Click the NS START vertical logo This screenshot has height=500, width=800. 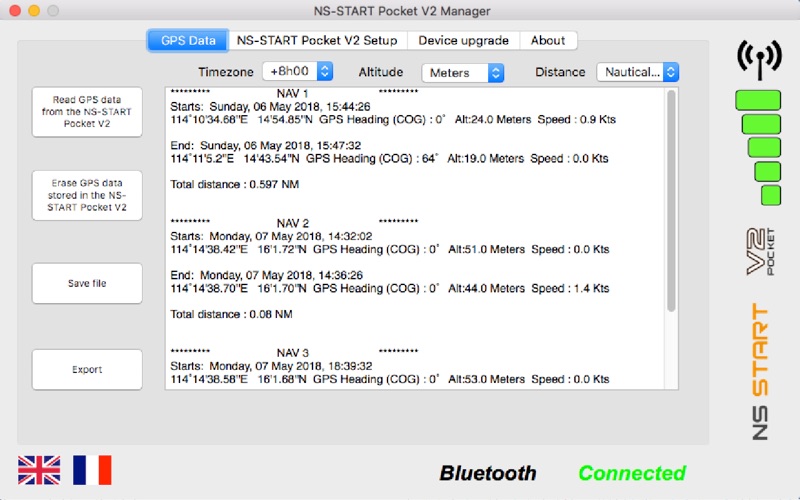(760, 371)
